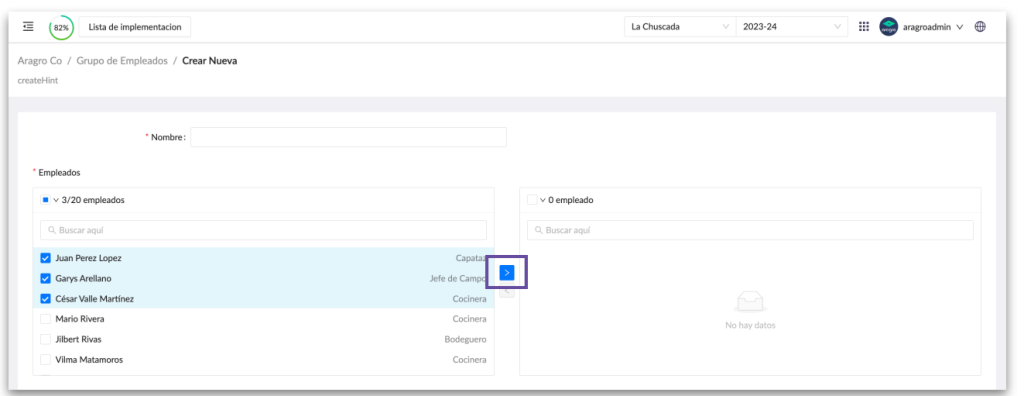This screenshot has width=1024, height=396.
Task: Go to Aragro Co breadcrumb
Action: [40, 61]
